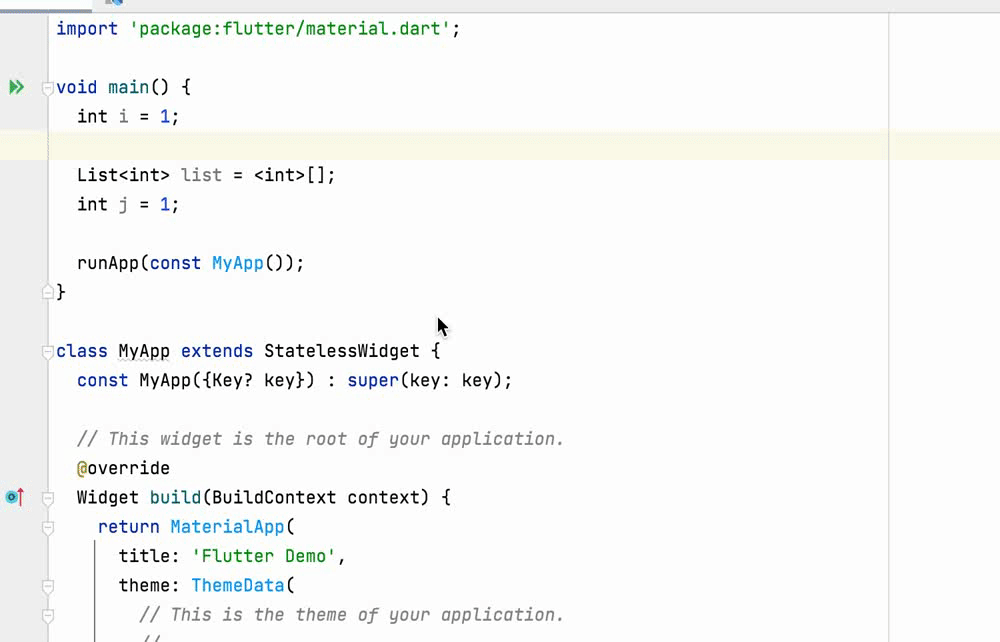Click the 'int j = 1;' statement
The height and width of the screenshot is (642, 1000).
[x=128, y=205]
